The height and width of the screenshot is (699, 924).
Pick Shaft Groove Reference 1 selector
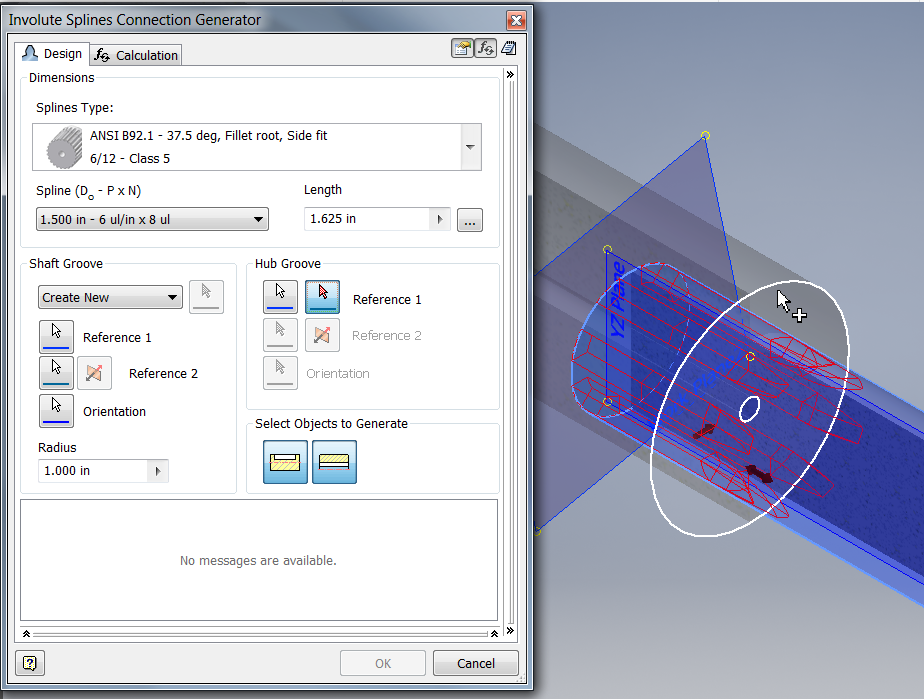[57, 337]
